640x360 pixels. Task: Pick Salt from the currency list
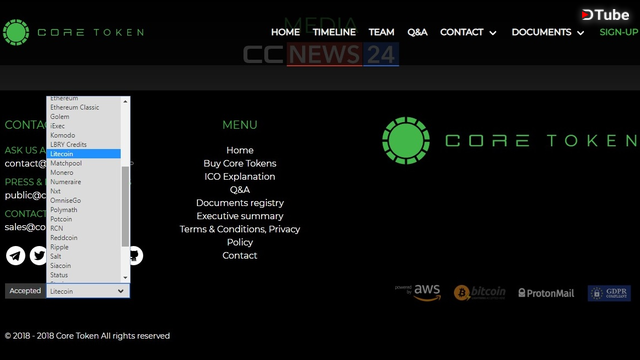(84, 256)
